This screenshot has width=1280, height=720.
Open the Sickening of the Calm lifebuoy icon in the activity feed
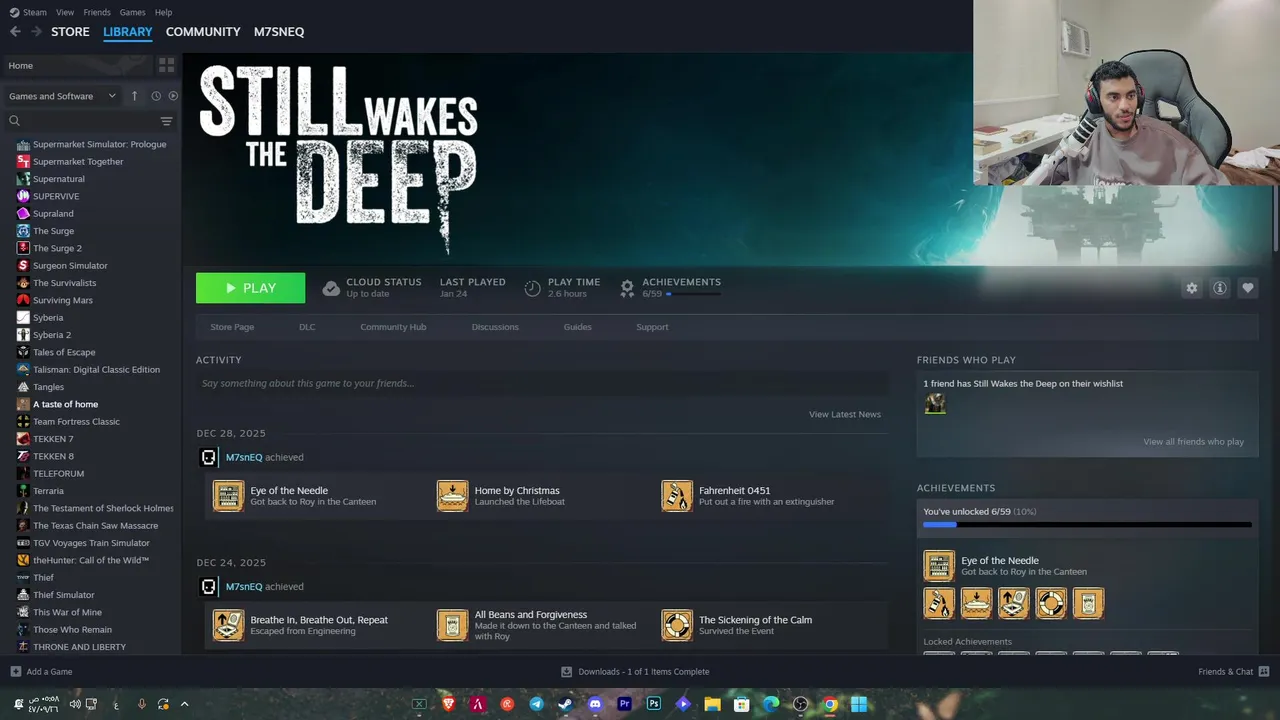[677, 625]
